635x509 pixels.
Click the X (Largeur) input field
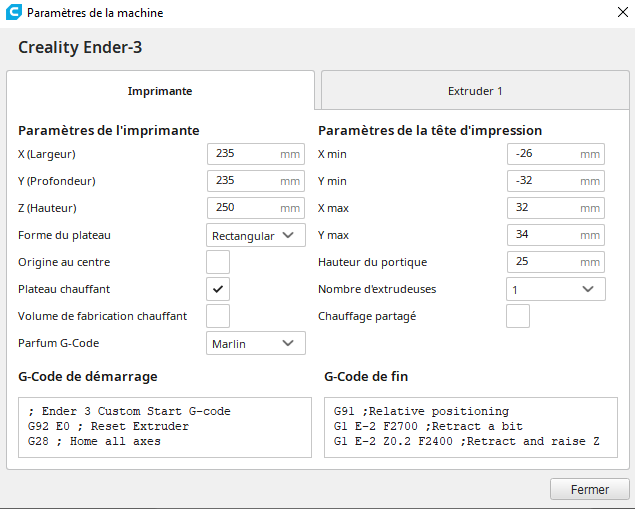pyautogui.click(x=243, y=154)
